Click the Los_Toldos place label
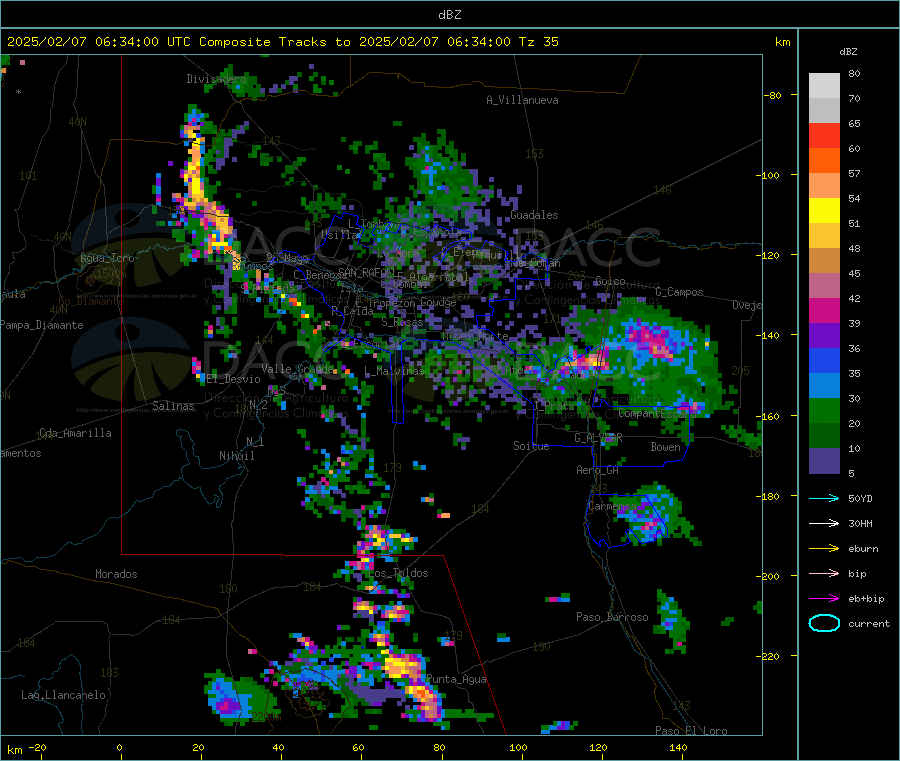 coord(398,573)
